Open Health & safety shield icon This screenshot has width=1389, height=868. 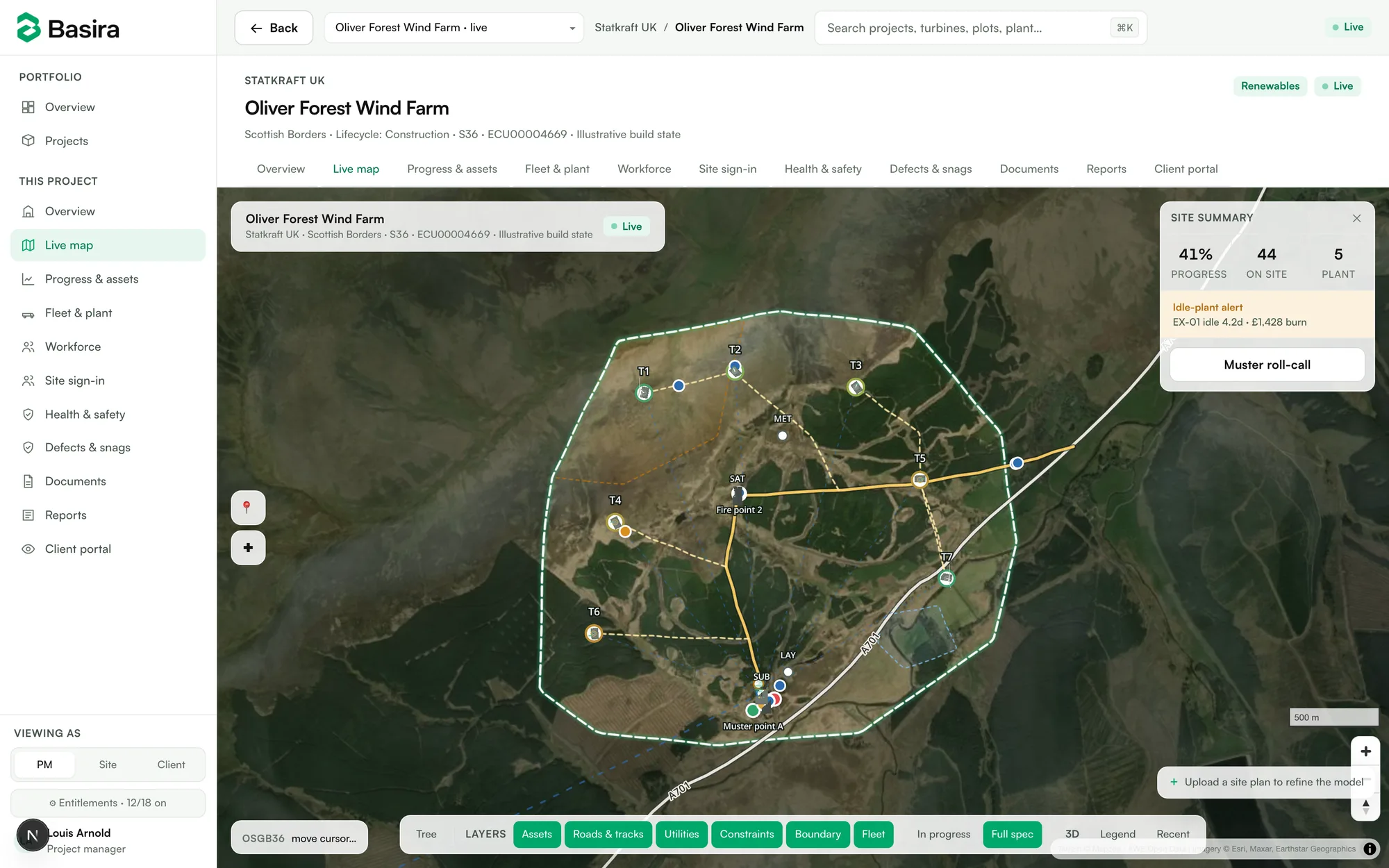[28, 415]
